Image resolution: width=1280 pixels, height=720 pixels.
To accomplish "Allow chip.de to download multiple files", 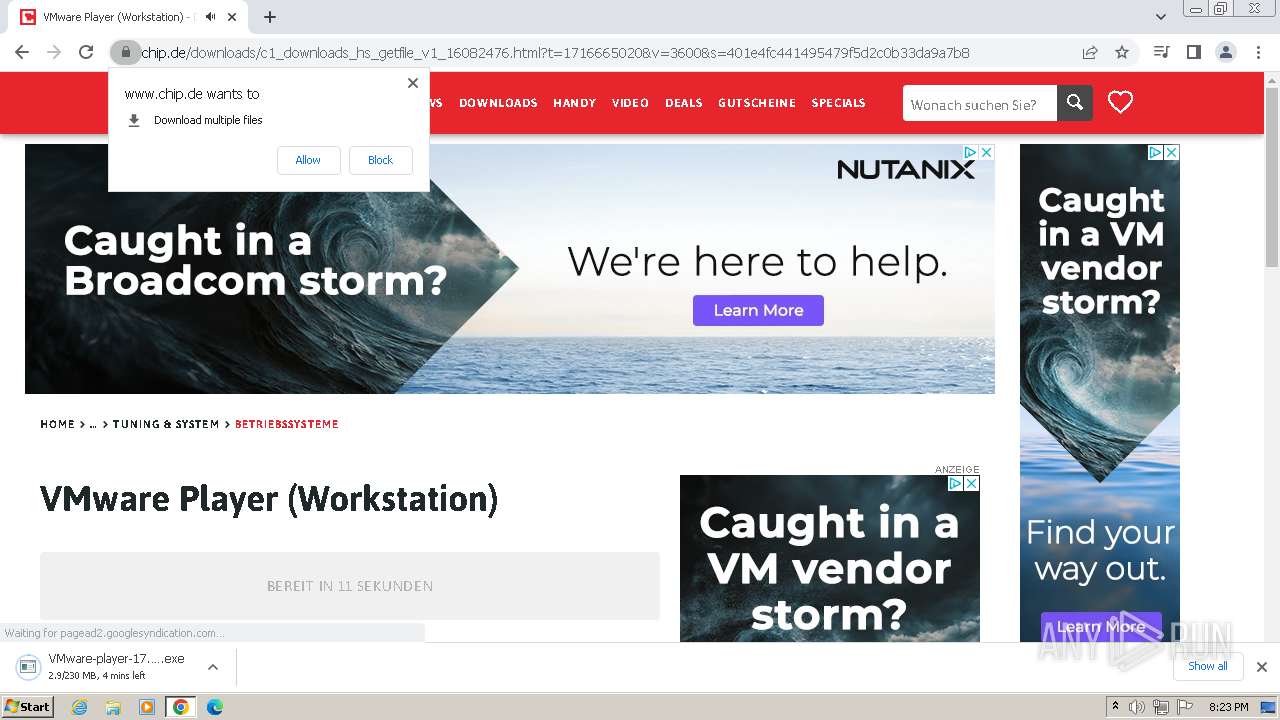I will (x=308, y=160).
